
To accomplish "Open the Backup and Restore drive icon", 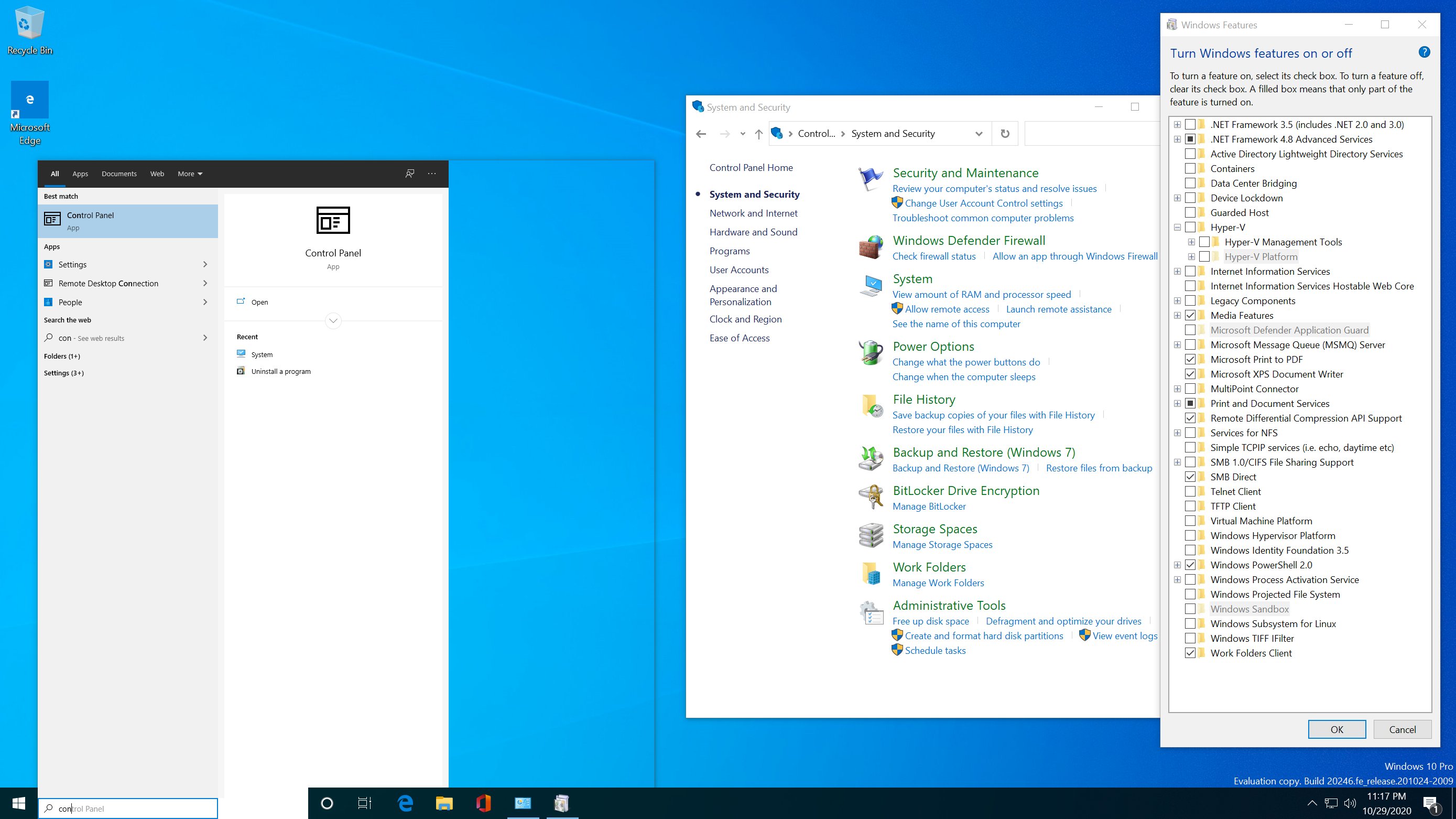I will tap(871, 459).
